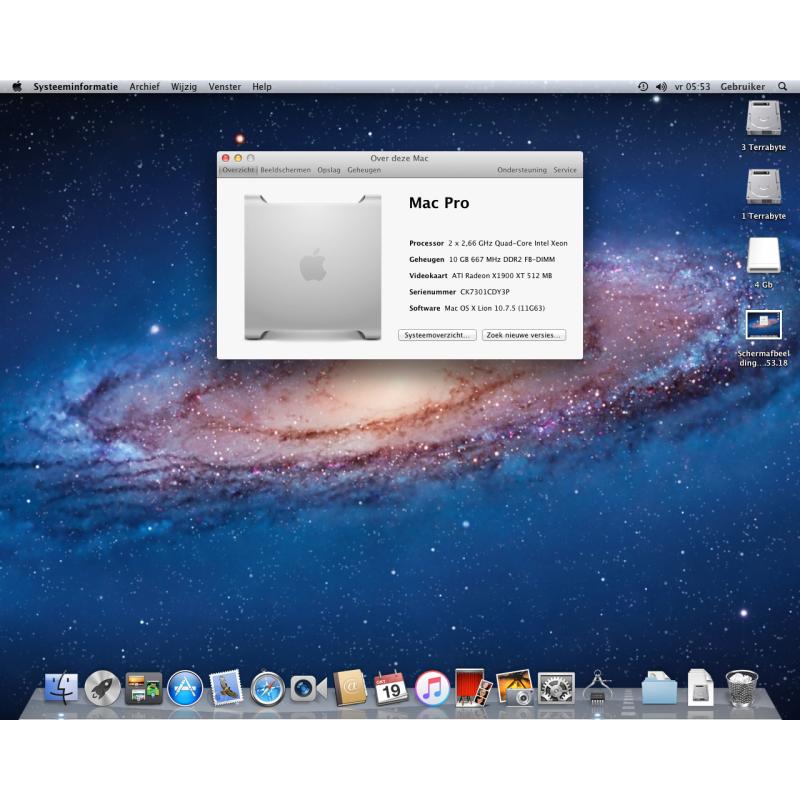This screenshot has height=800, width=800.
Task: Click the Mac OS X Lion 10.7.5 version text
Action: click(x=494, y=308)
